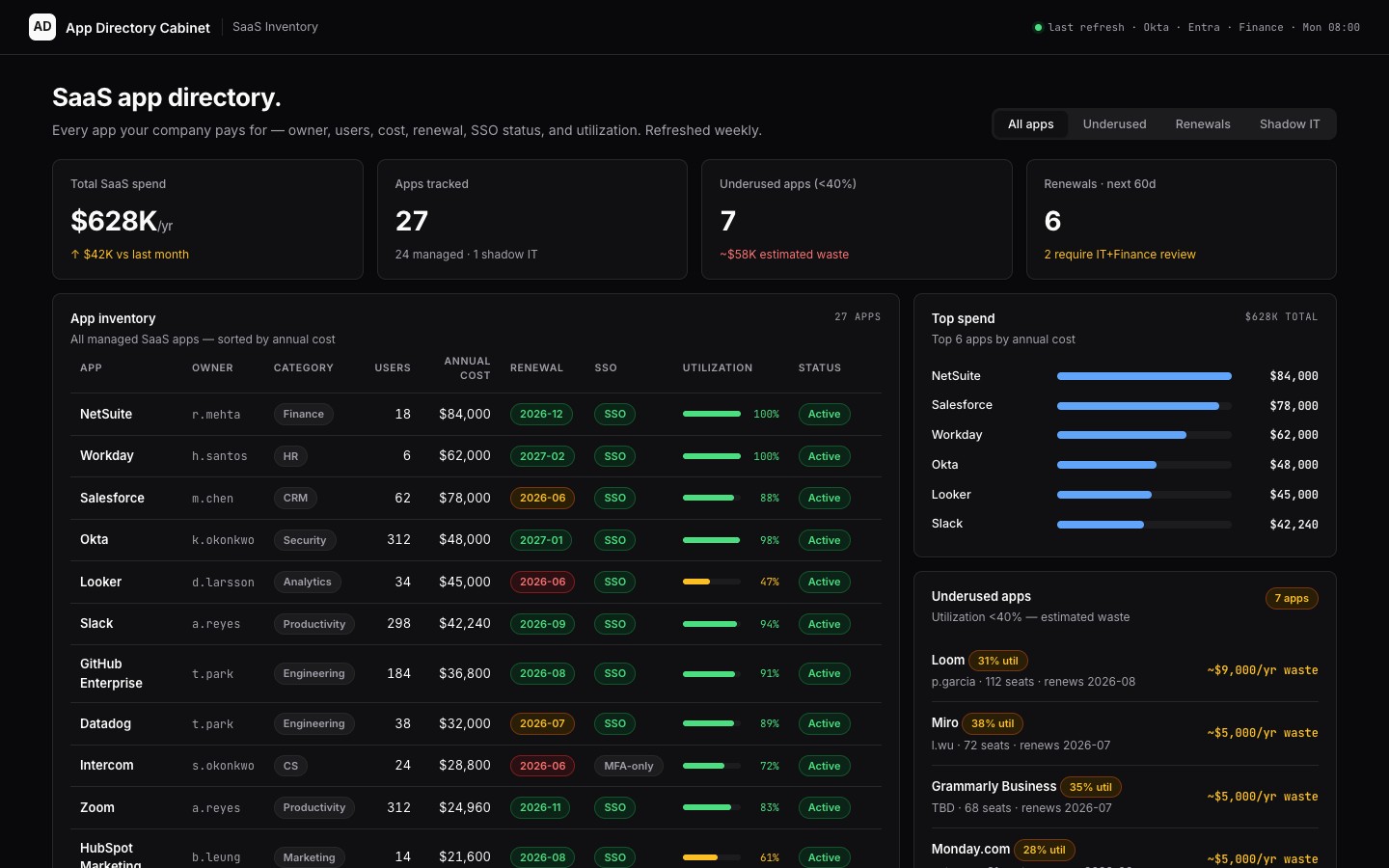Click the MFA-only badge for Intercom
The image size is (1389, 868).
click(628, 766)
